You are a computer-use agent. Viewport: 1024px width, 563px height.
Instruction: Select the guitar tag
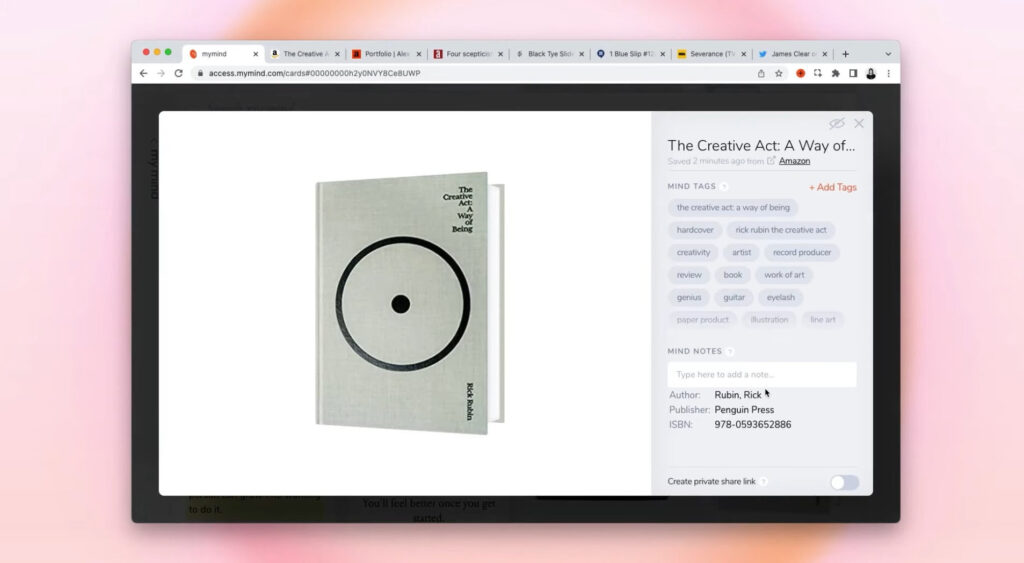[x=734, y=297]
